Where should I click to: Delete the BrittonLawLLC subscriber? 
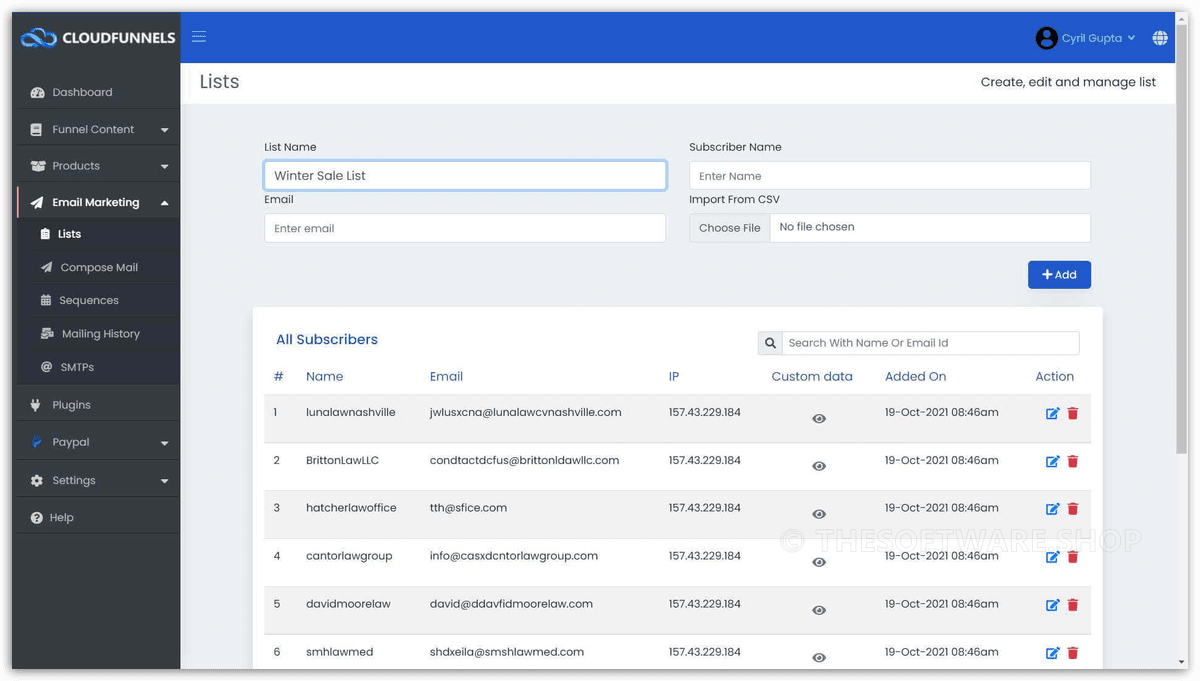pyautogui.click(x=1073, y=461)
